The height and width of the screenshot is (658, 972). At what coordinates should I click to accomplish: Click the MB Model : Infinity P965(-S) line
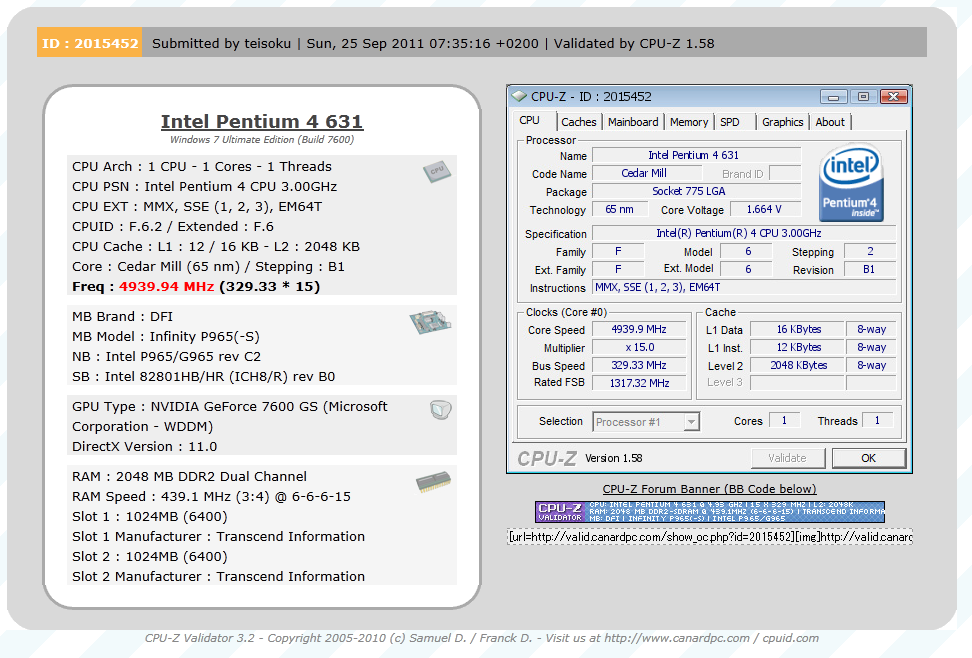pos(166,337)
